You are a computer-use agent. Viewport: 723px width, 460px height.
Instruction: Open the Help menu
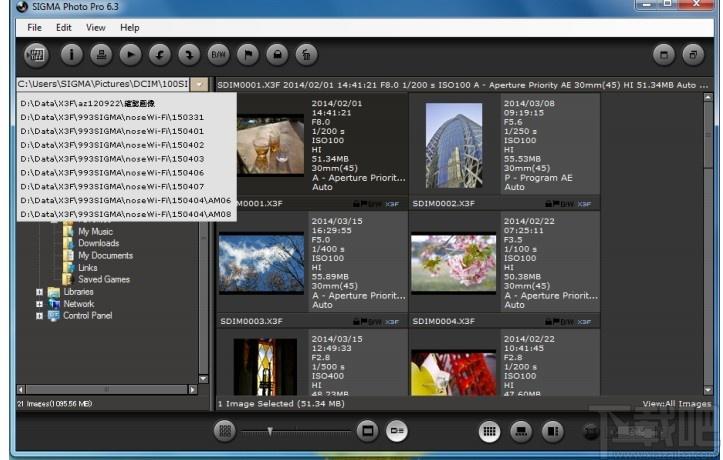coord(130,28)
